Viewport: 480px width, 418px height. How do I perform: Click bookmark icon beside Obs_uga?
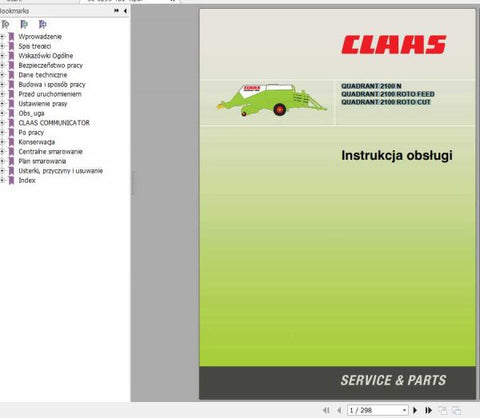pos(11,113)
